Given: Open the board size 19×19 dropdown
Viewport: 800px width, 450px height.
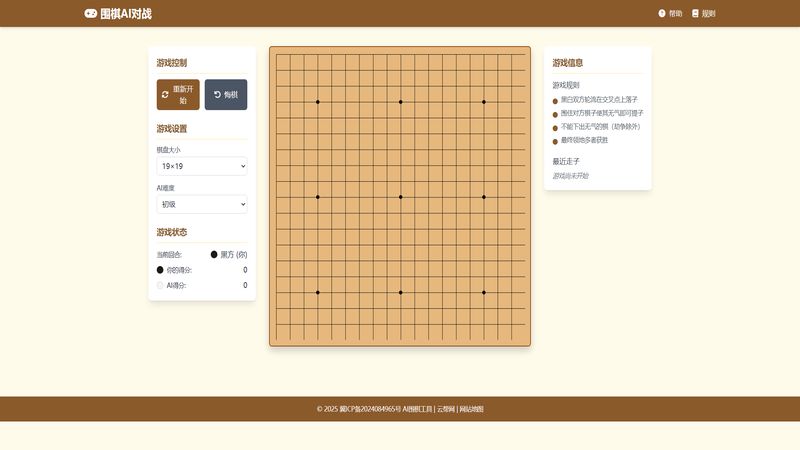Looking at the screenshot, I should [201, 166].
